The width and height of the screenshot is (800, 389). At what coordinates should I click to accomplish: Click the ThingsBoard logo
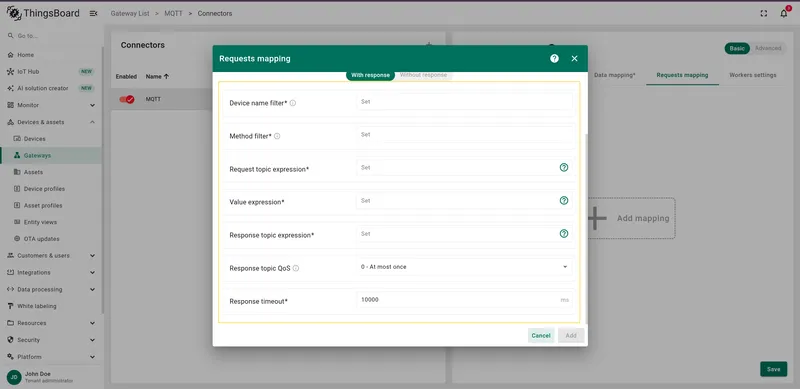pos(43,13)
